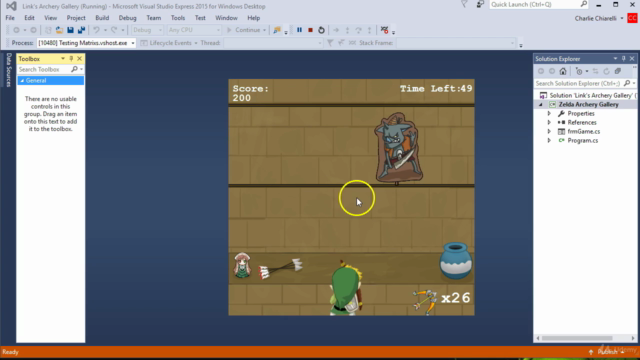The image size is (640, 360).
Task: Collapse the General group in Toolbox
Action: point(22,81)
